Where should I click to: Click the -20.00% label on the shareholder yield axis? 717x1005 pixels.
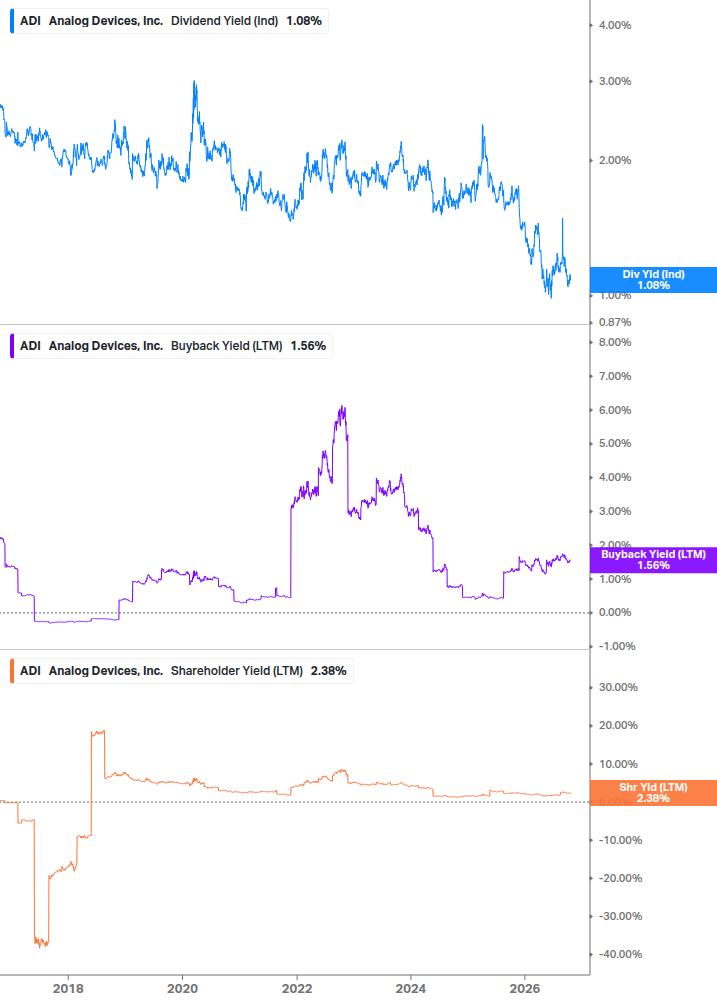[x=620, y=878]
